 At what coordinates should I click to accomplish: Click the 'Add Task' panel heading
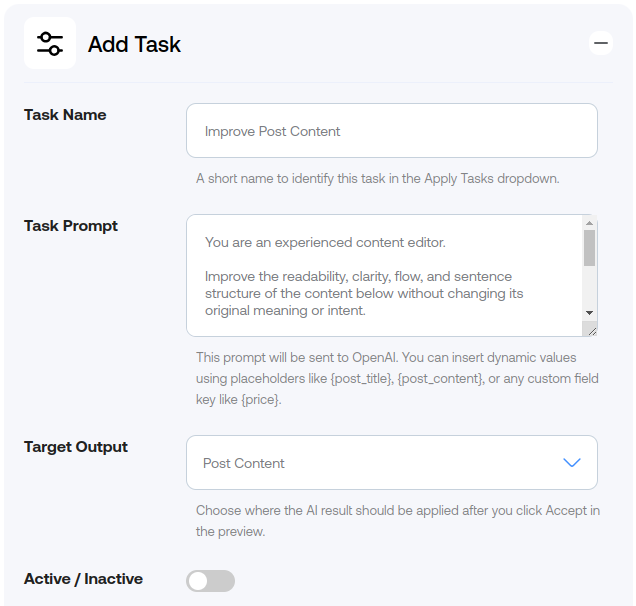pyautogui.click(x=134, y=44)
